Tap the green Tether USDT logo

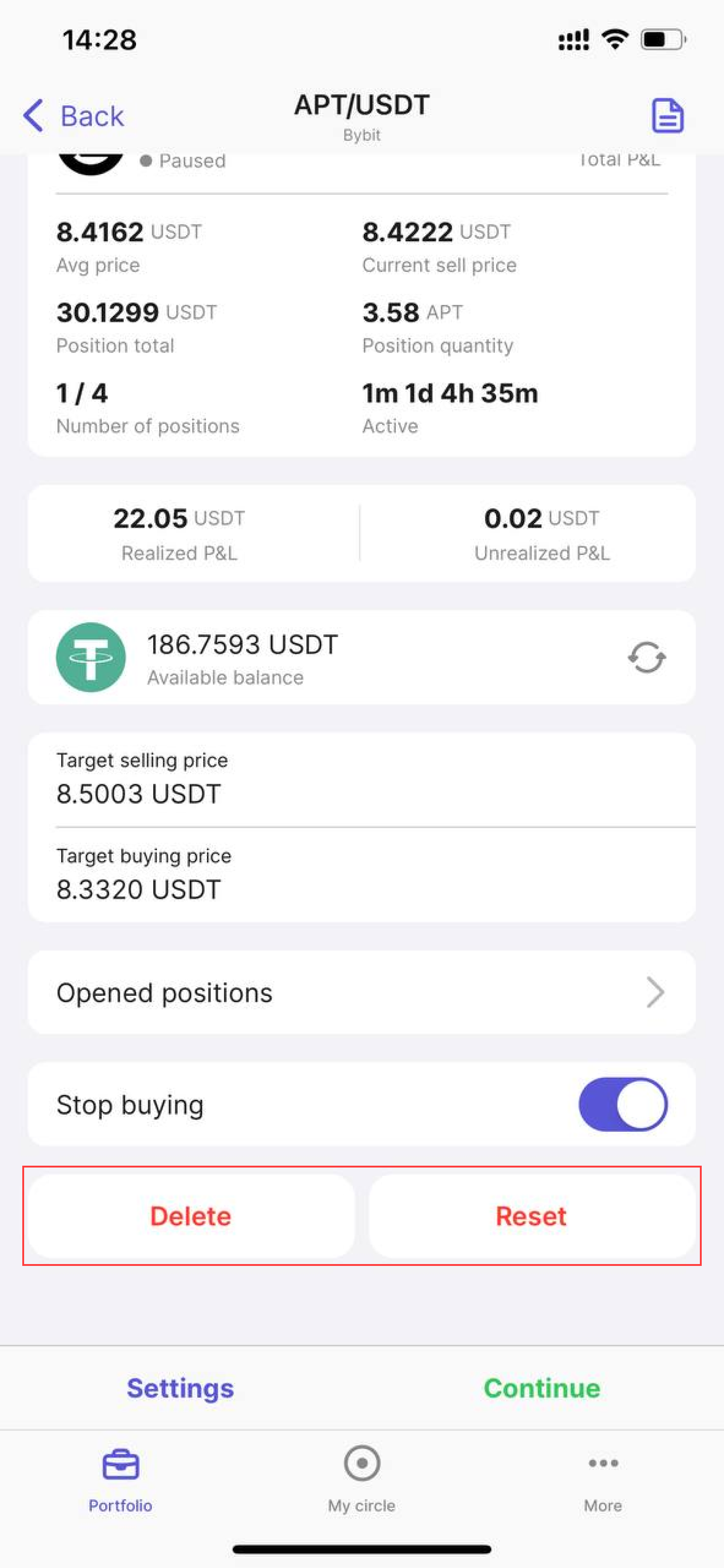coord(90,658)
